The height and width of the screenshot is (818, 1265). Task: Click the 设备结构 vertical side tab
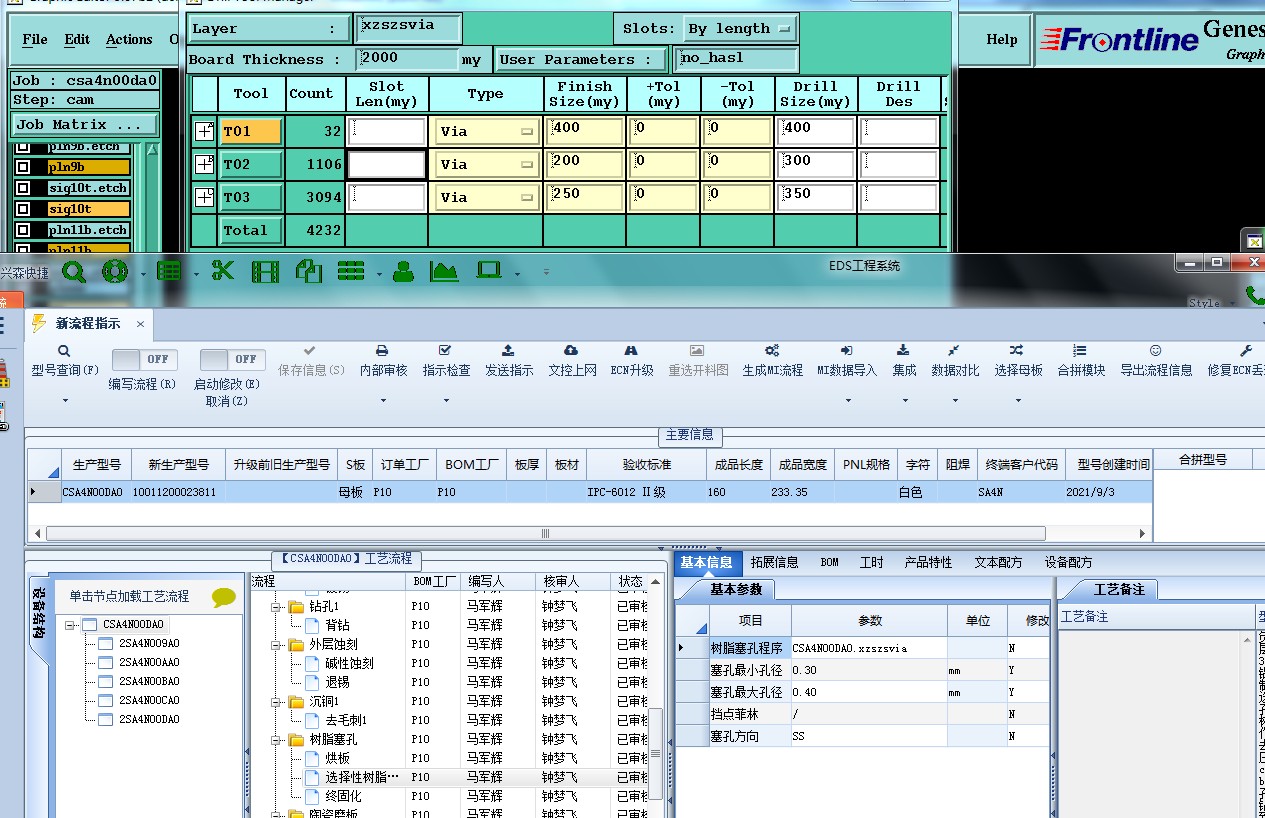pyautogui.click(x=38, y=612)
